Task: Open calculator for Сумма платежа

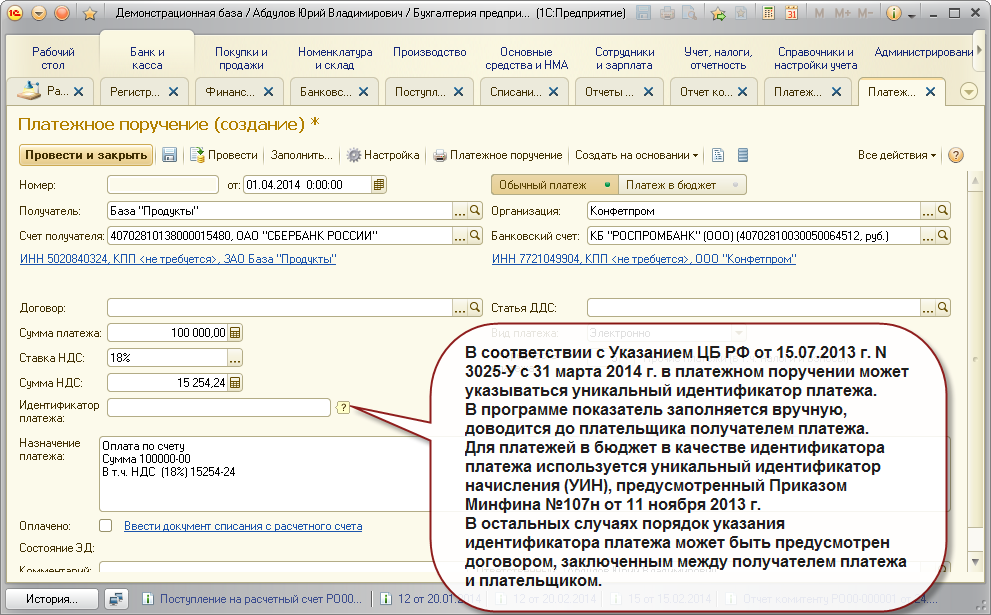Action: pos(235,332)
